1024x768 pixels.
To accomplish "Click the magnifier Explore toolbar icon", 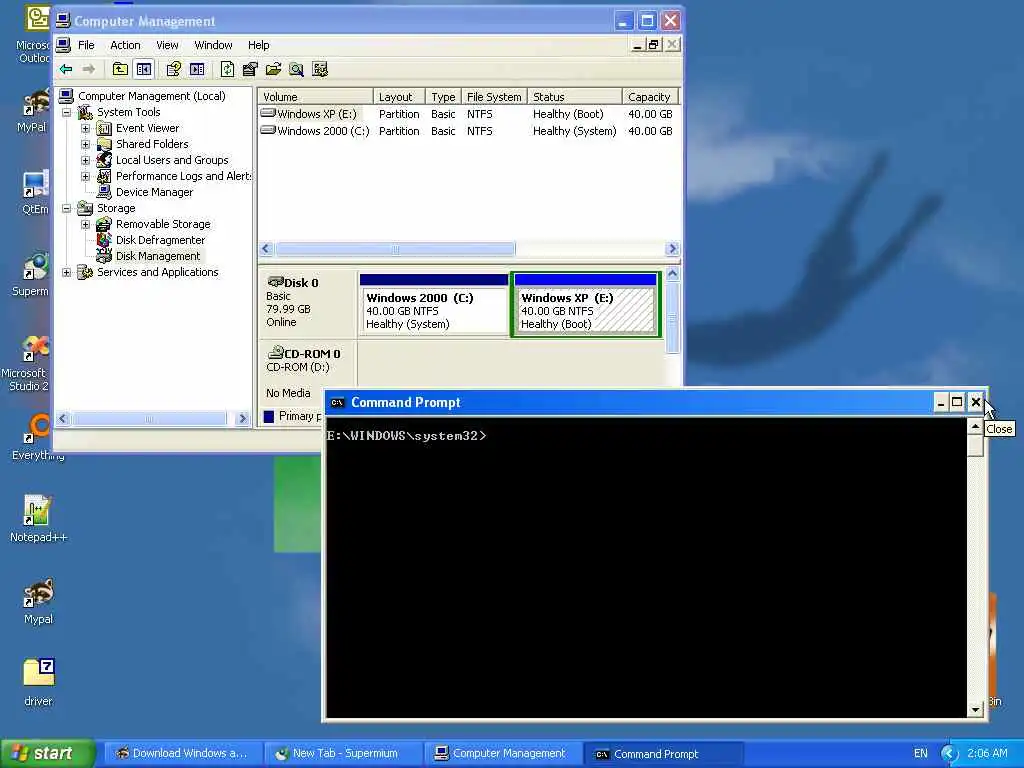I will click(x=296, y=69).
